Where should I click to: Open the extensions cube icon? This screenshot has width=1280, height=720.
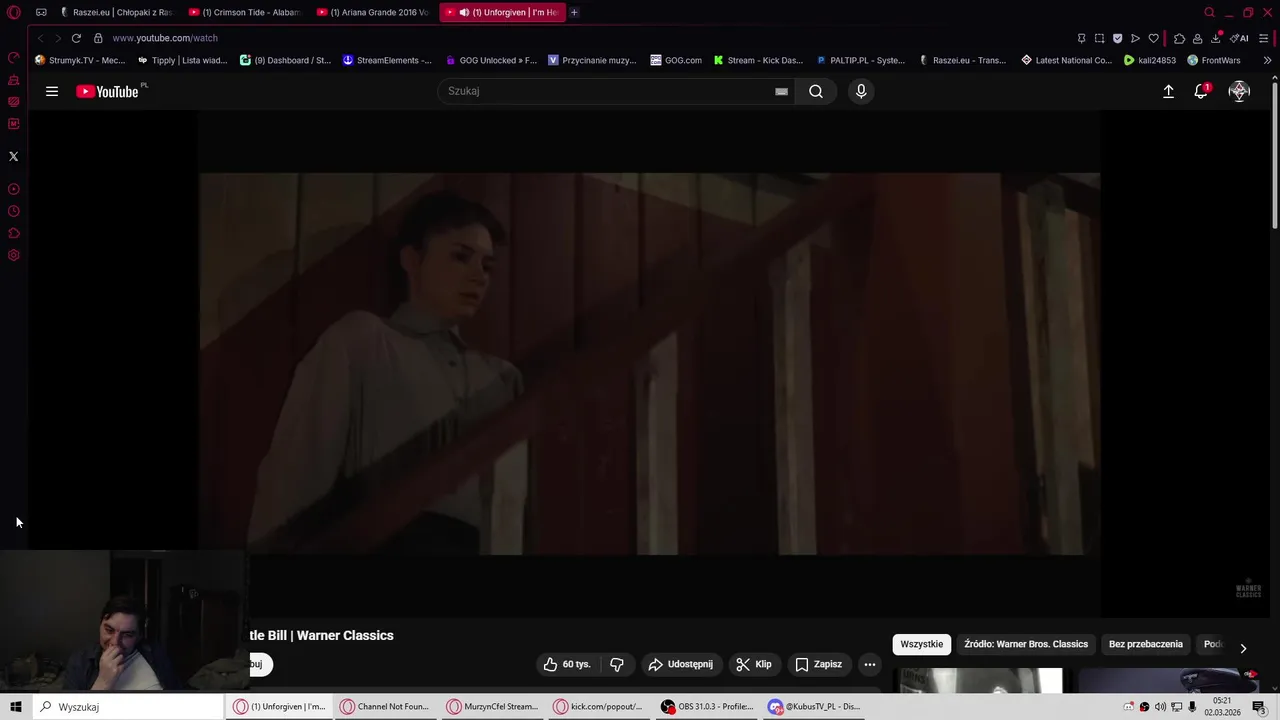tap(1179, 38)
